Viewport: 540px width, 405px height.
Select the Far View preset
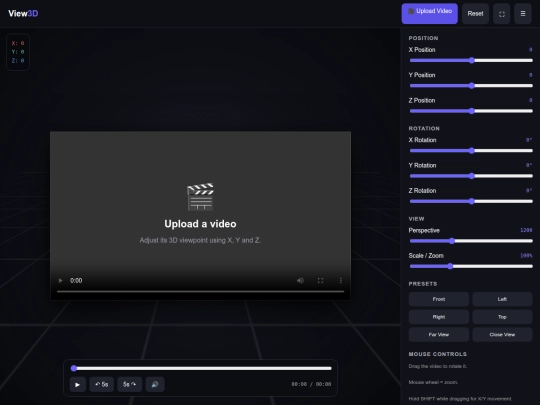[x=439, y=334]
